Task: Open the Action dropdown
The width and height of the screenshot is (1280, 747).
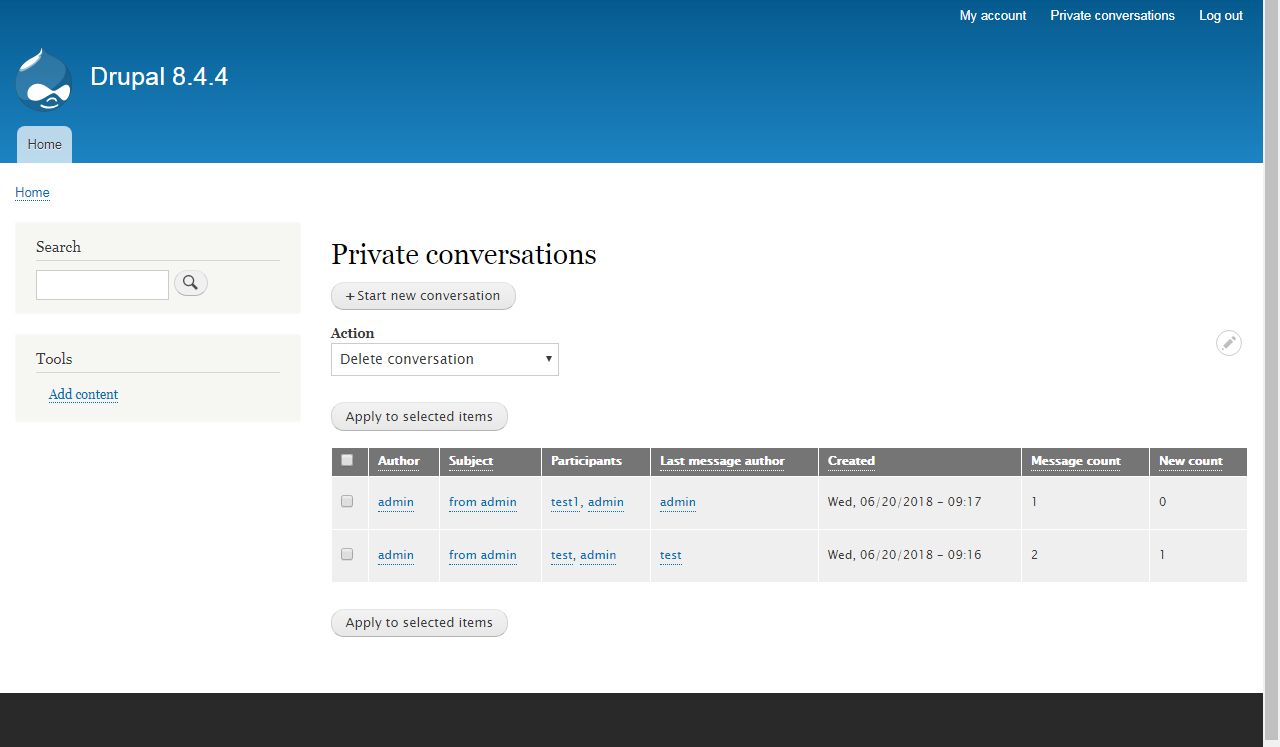Action: click(x=444, y=359)
